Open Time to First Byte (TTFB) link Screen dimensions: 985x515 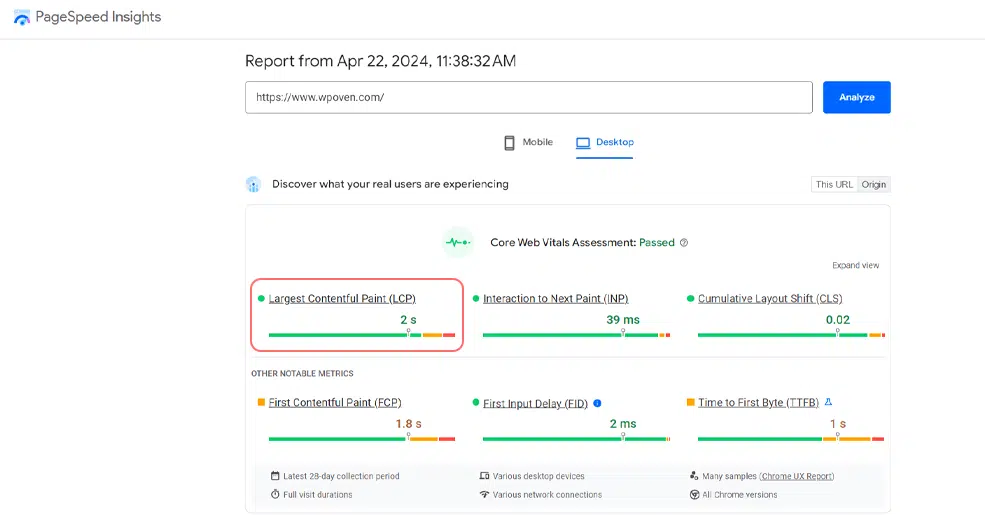pyautogui.click(x=758, y=403)
